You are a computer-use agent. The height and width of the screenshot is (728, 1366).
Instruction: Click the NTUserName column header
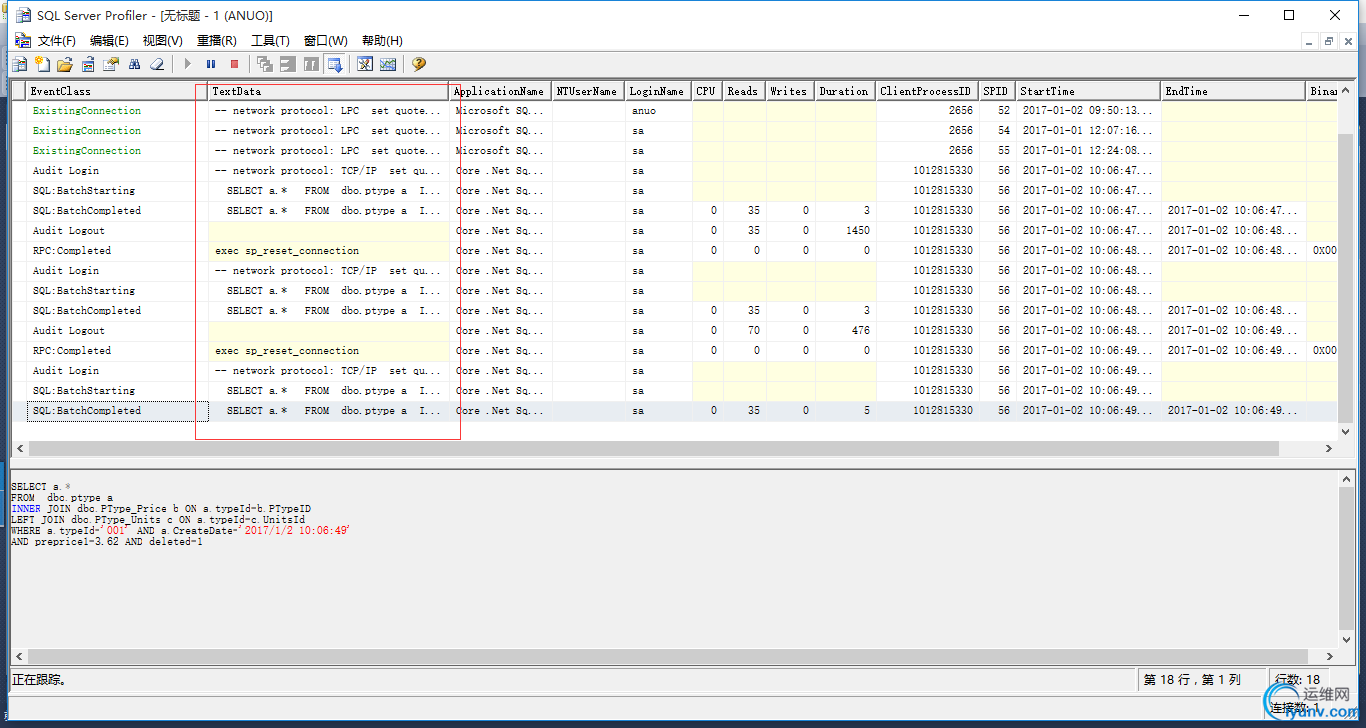point(589,91)
